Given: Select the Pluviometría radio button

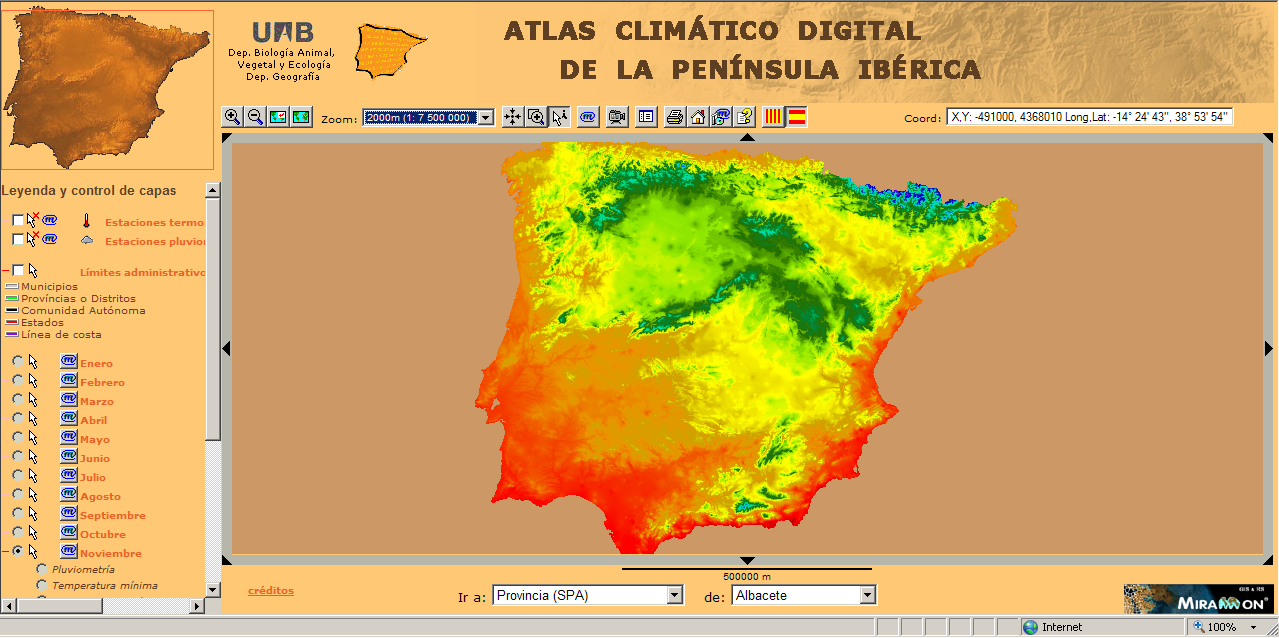Looking at the screenshot, I should tap(42, 569).
